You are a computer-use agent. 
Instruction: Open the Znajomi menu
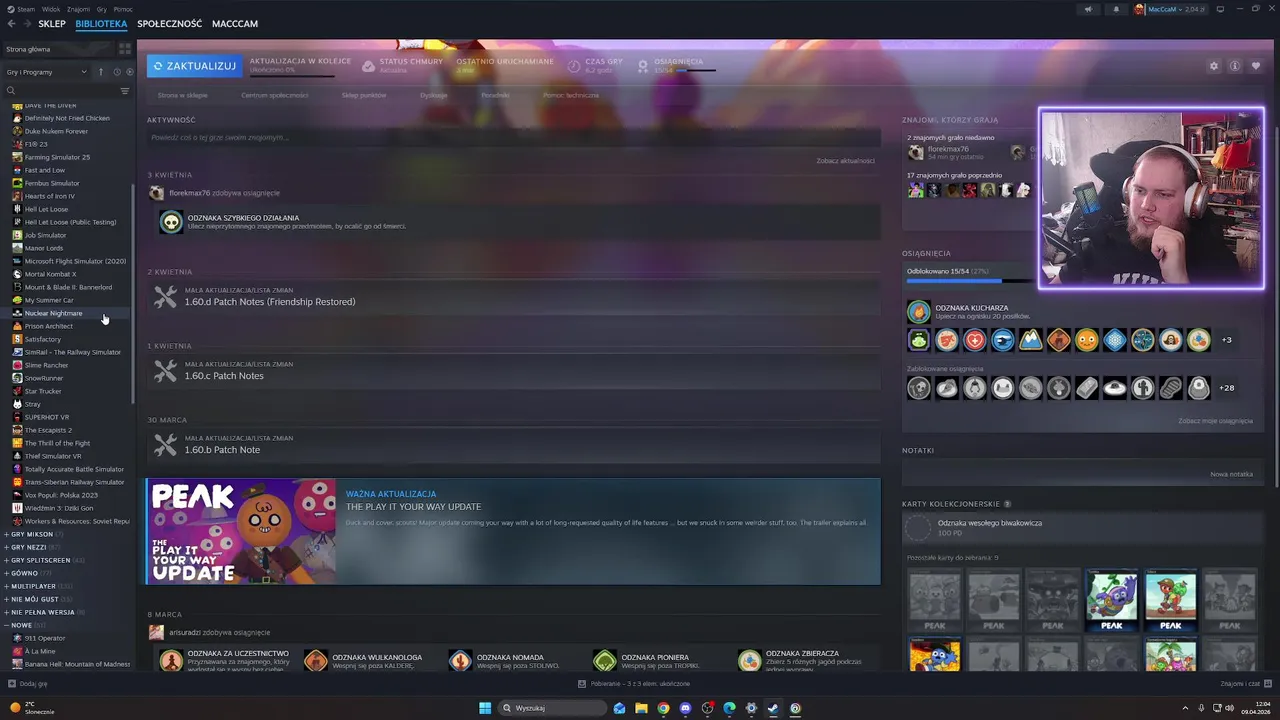78,9
